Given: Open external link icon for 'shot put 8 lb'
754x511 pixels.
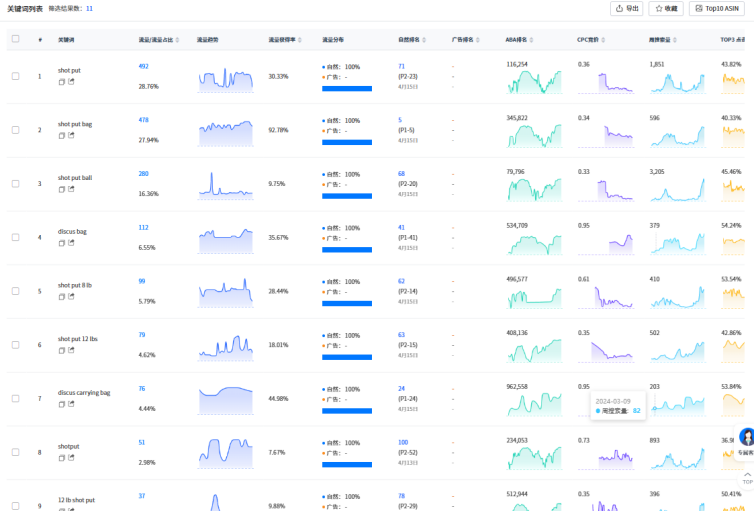Looking at the screenshot, I should click(71, 297).
